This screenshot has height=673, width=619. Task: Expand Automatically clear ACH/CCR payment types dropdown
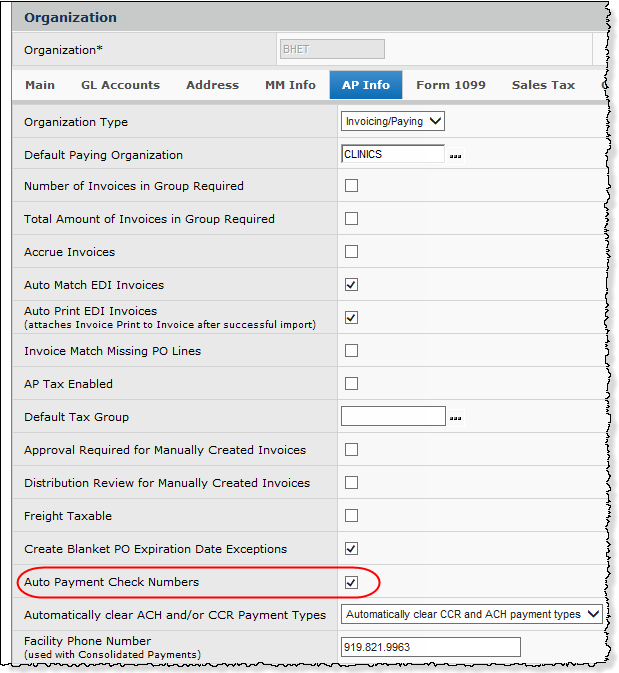(471, 614)
